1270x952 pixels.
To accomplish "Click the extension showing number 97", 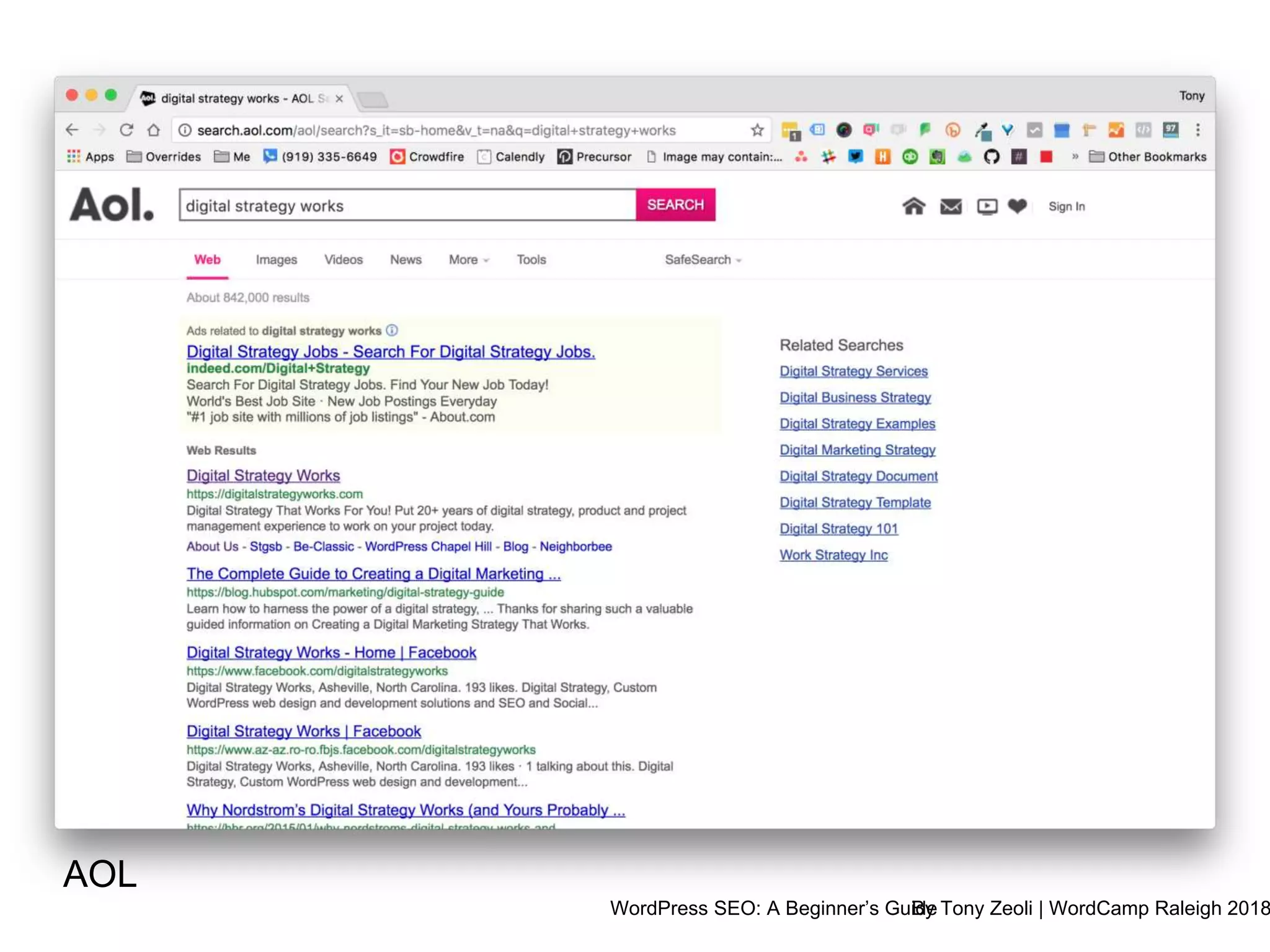I will 1171,130.
